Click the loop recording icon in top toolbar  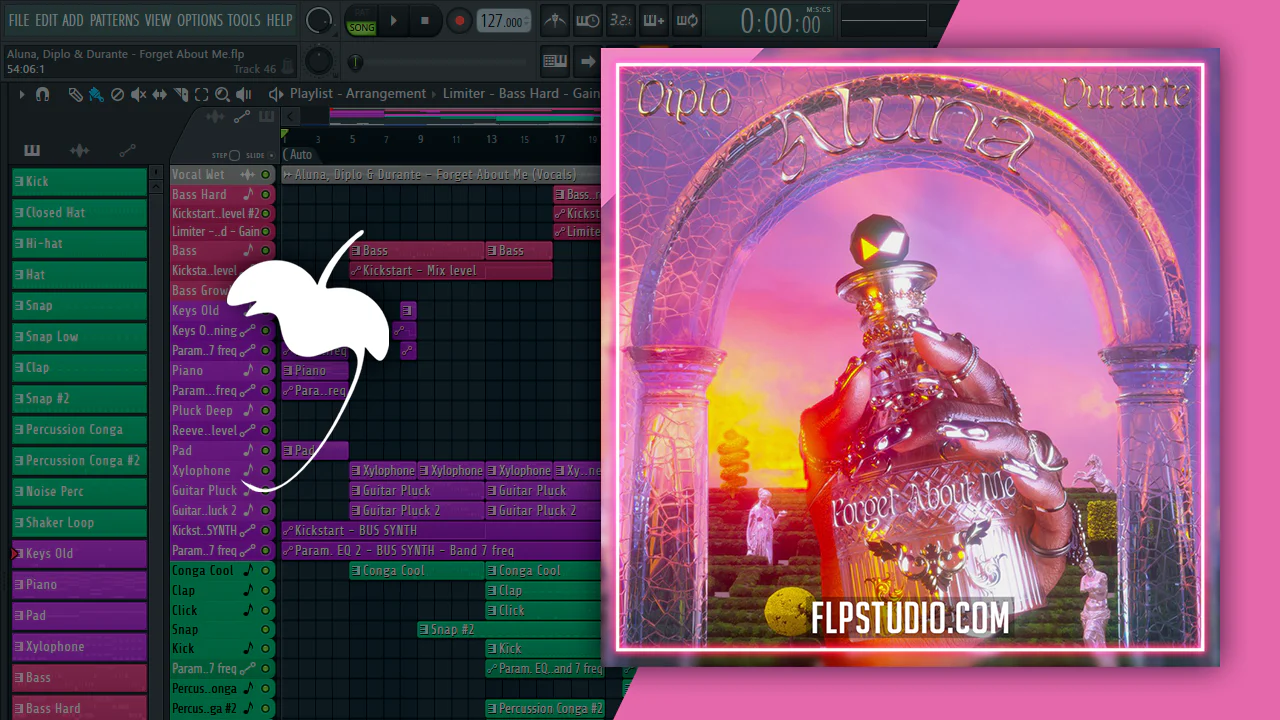pyautogui.click(x=687, y=20)
